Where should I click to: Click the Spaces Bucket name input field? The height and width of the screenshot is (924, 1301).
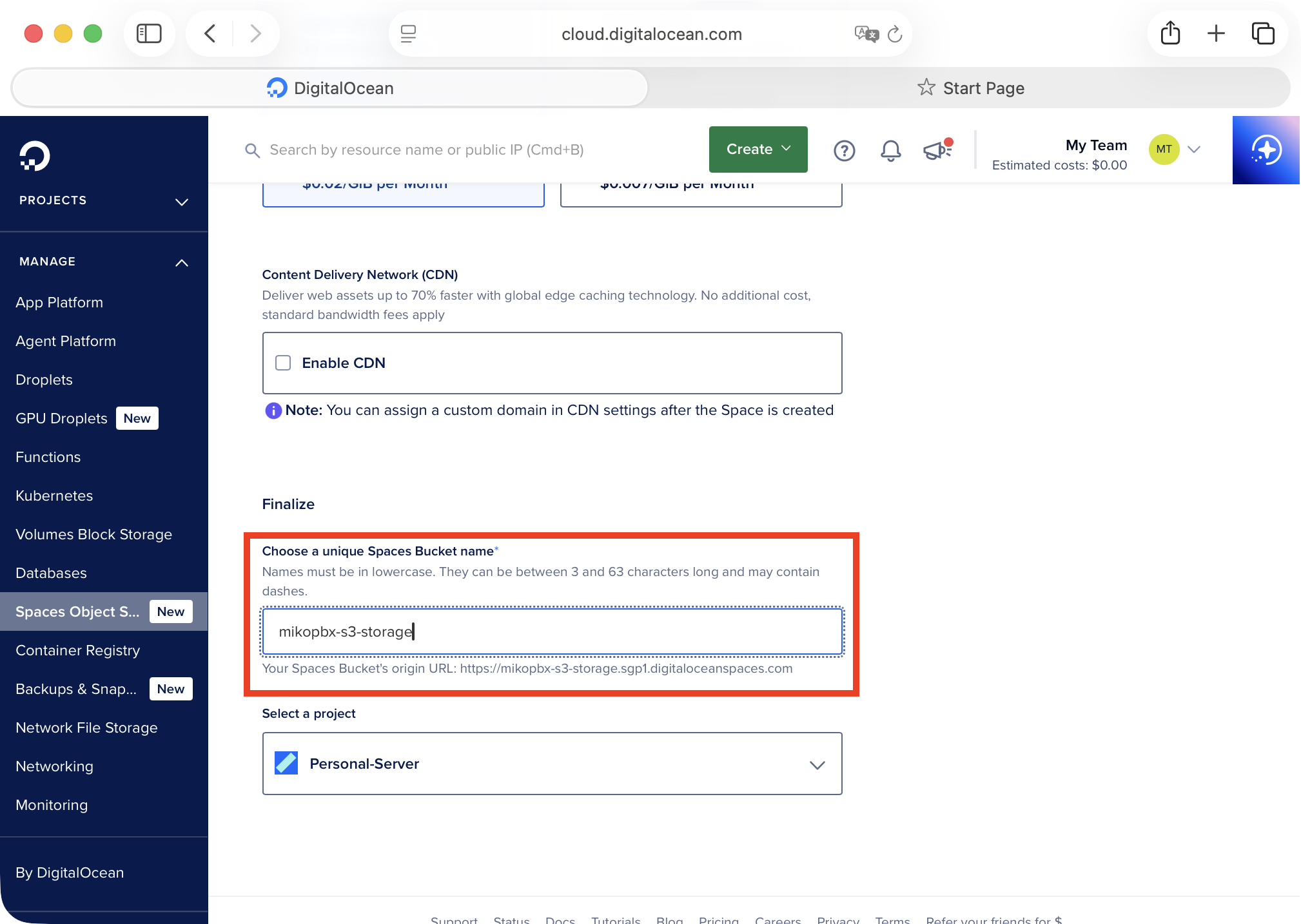(552, 631)
